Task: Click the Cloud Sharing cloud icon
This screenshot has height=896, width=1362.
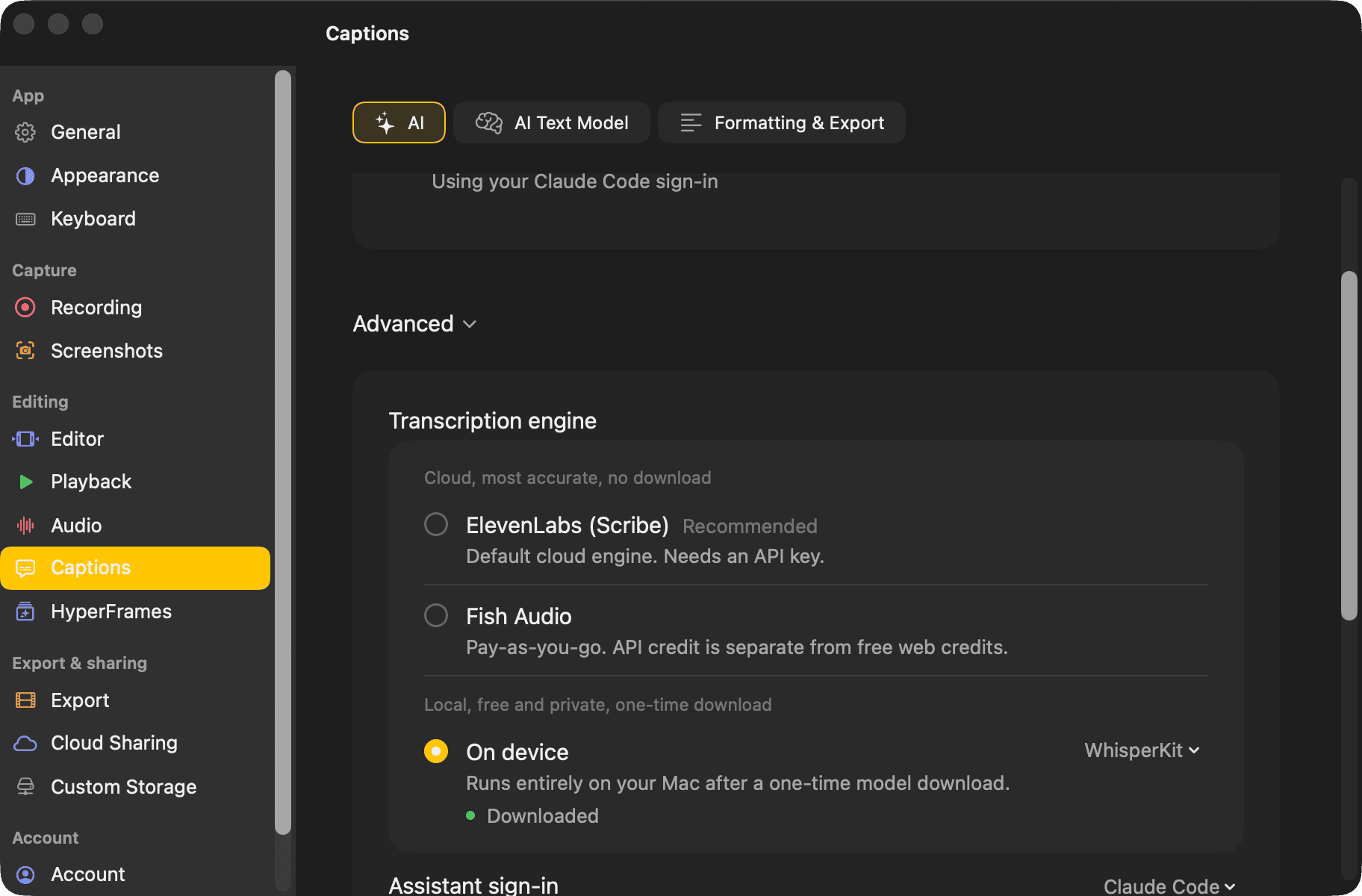Action: point(25,743)
